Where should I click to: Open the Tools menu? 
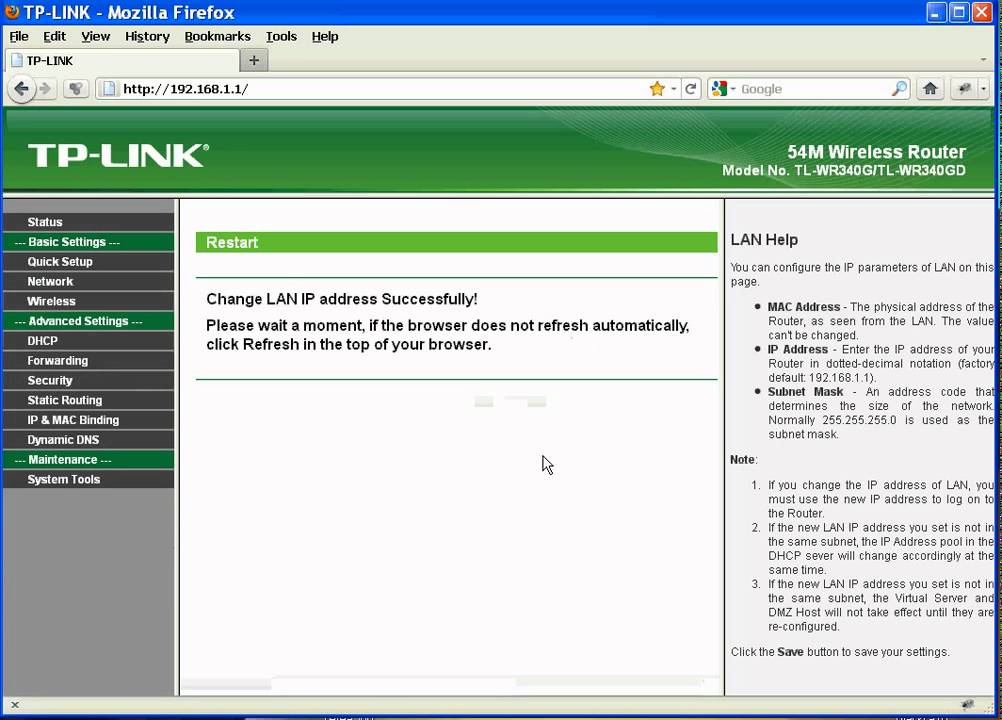pyautogui.click(x=281, y=36)
